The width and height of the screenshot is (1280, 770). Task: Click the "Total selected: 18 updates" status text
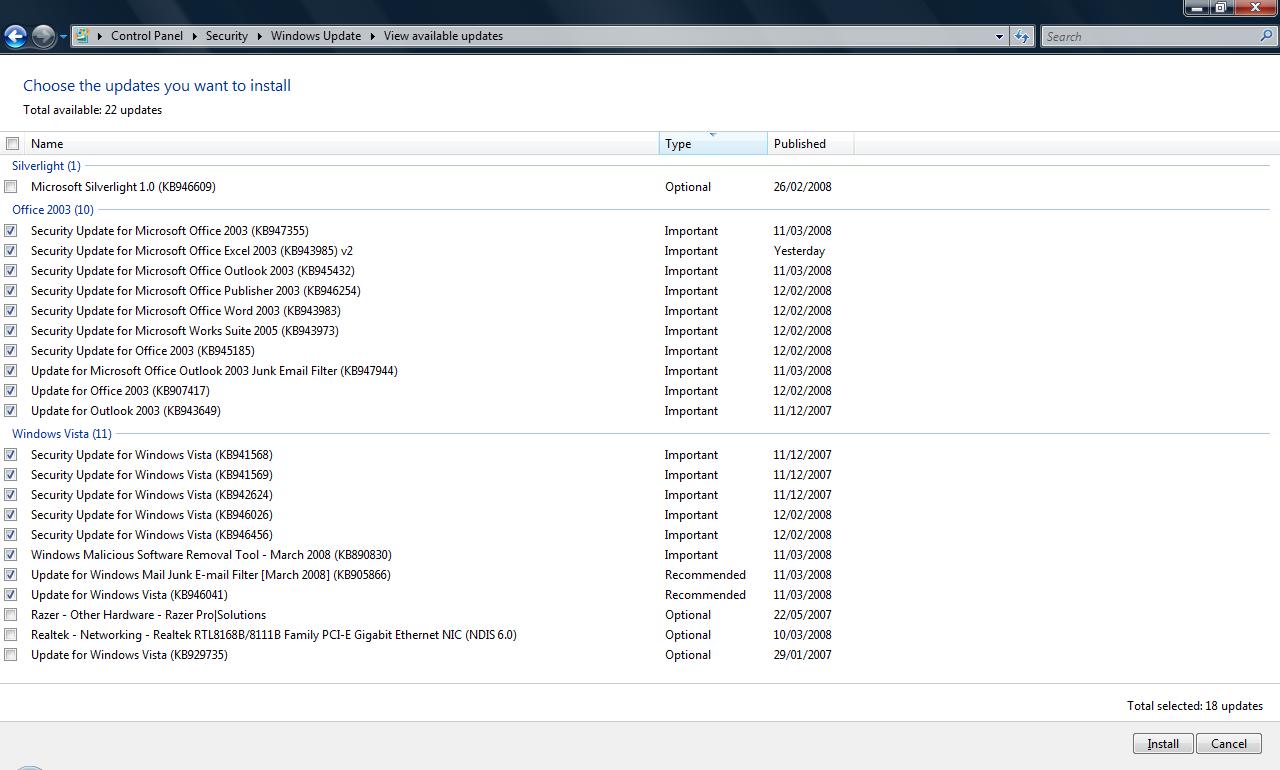point(1195,706)
